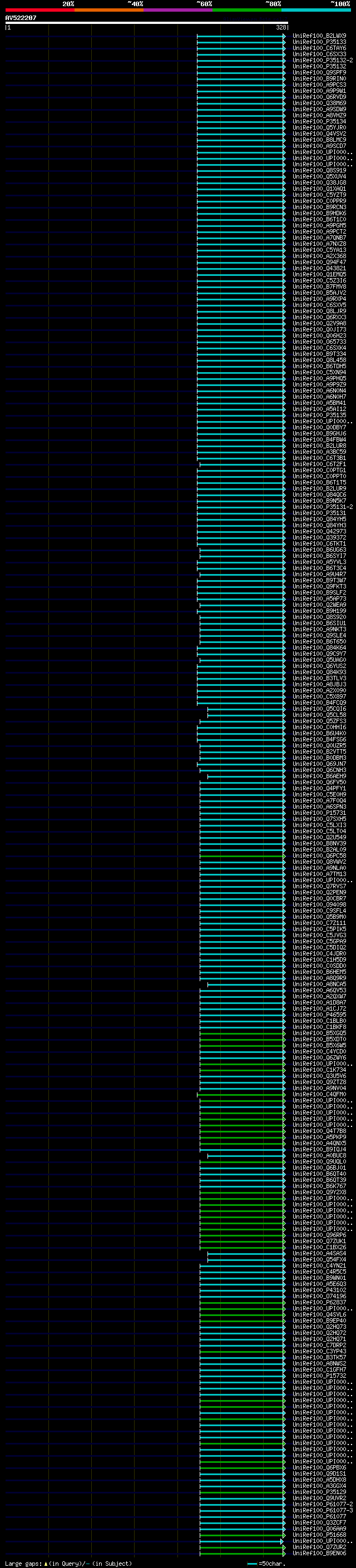Click the label UniRef100_Q9FKT3
Screen dimensions: 356x1568
pyautogui.click(x=319, y=587)
